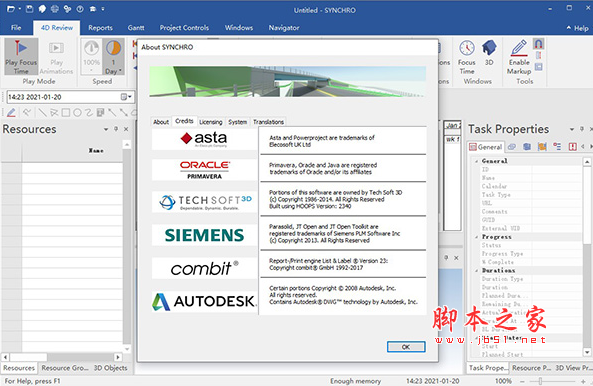
Task: Collapse the Progress section in Task Properties
Action: (x=477, y=237)
